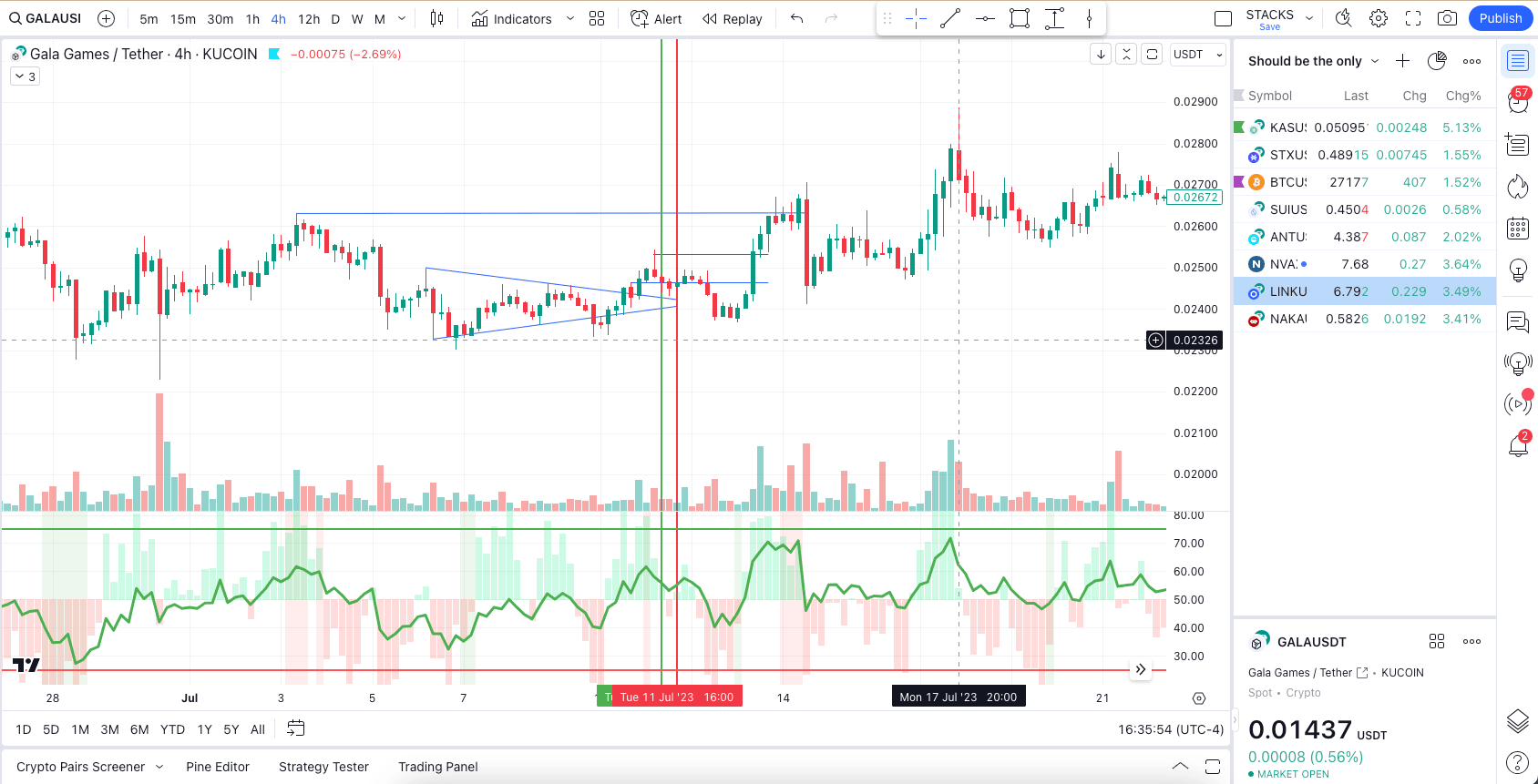1538x784 pixels.
Task: Sort the watchlist by the Chg% column
Action: [x=1463, y=96]
